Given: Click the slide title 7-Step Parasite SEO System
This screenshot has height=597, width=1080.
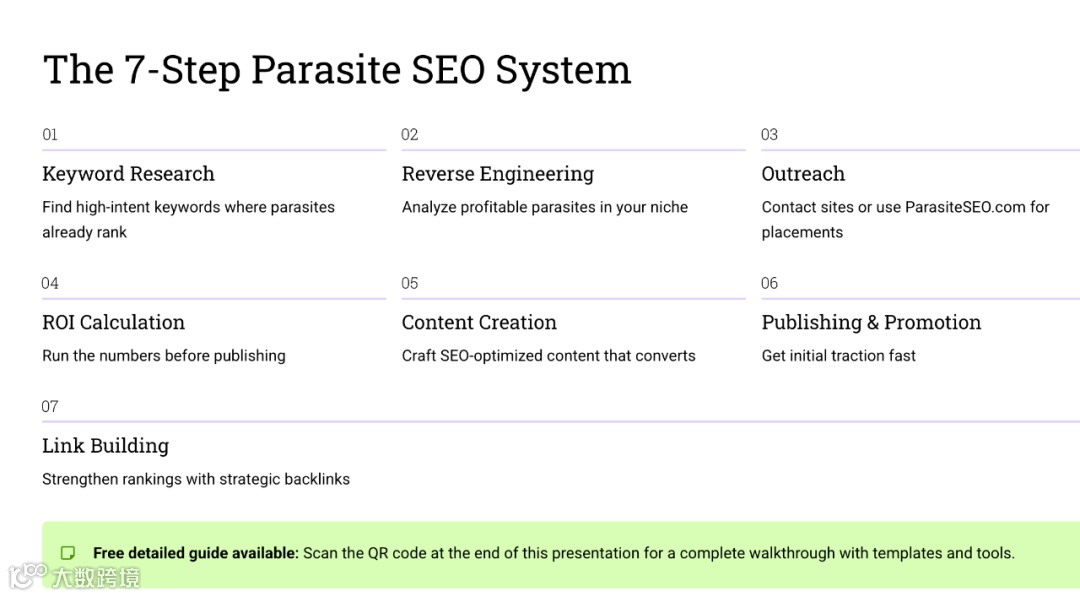Looking at the screenshot, I should coord(337,70).
